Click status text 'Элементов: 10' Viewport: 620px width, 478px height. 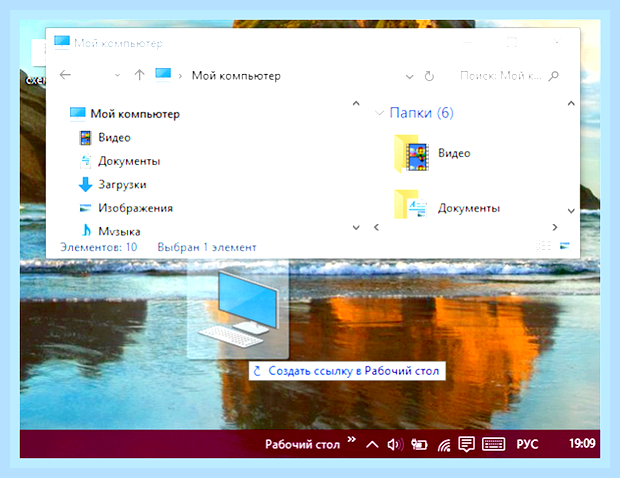[98, 247]
